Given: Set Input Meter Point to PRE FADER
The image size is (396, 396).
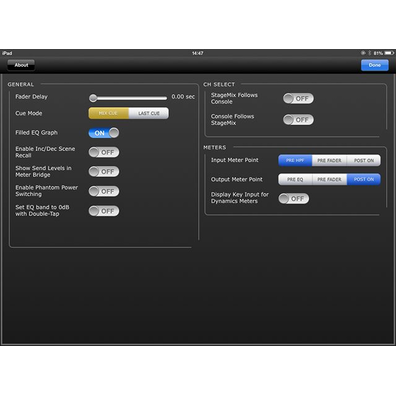Looking at the screenshot, I should [329, 160].
